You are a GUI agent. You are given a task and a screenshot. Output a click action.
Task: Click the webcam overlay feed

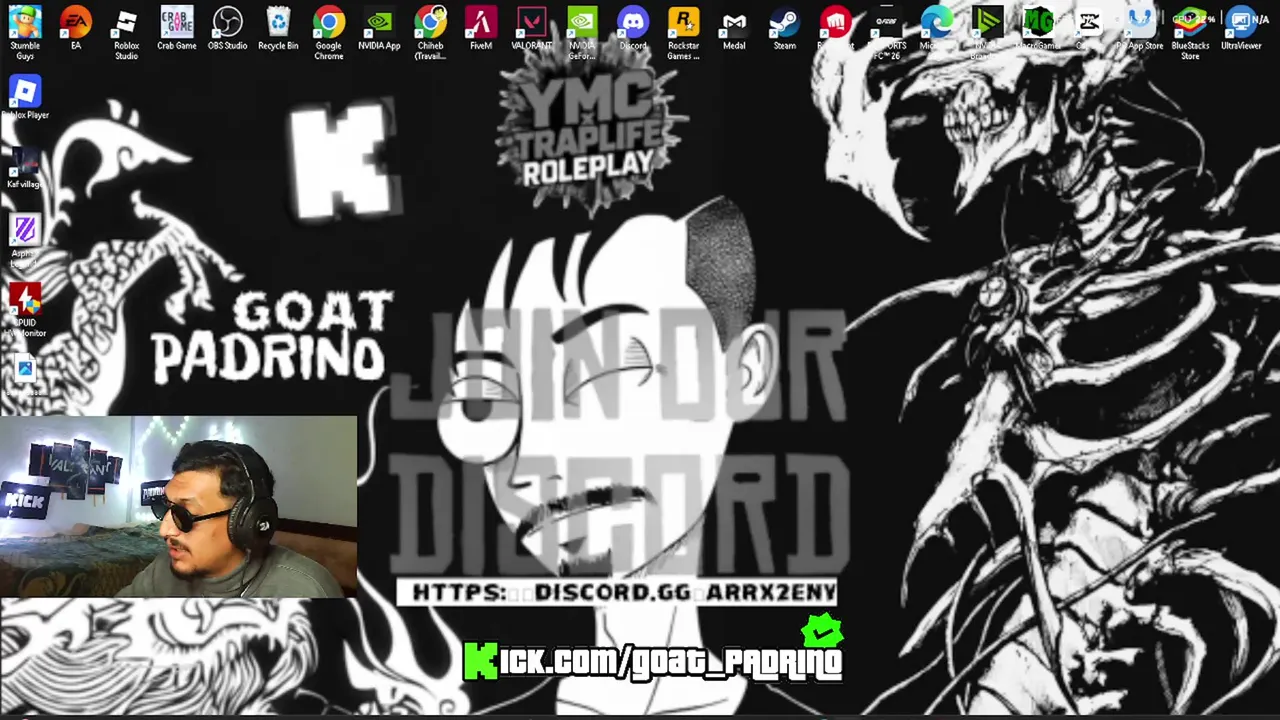tap(178, 507)
